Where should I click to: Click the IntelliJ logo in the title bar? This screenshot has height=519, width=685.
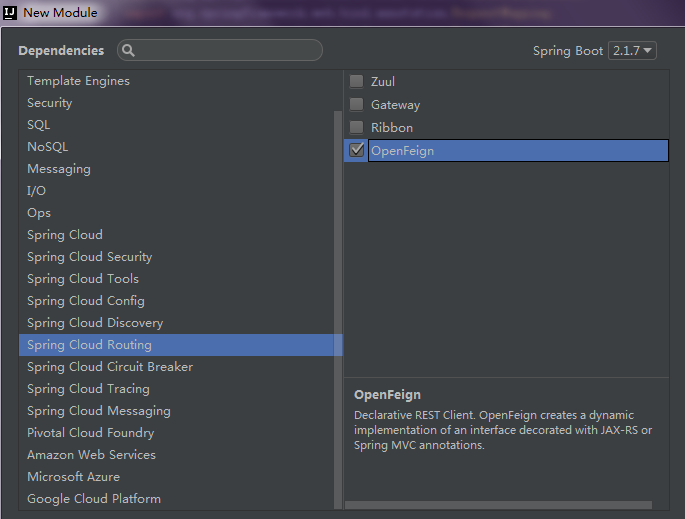point(10,13)
